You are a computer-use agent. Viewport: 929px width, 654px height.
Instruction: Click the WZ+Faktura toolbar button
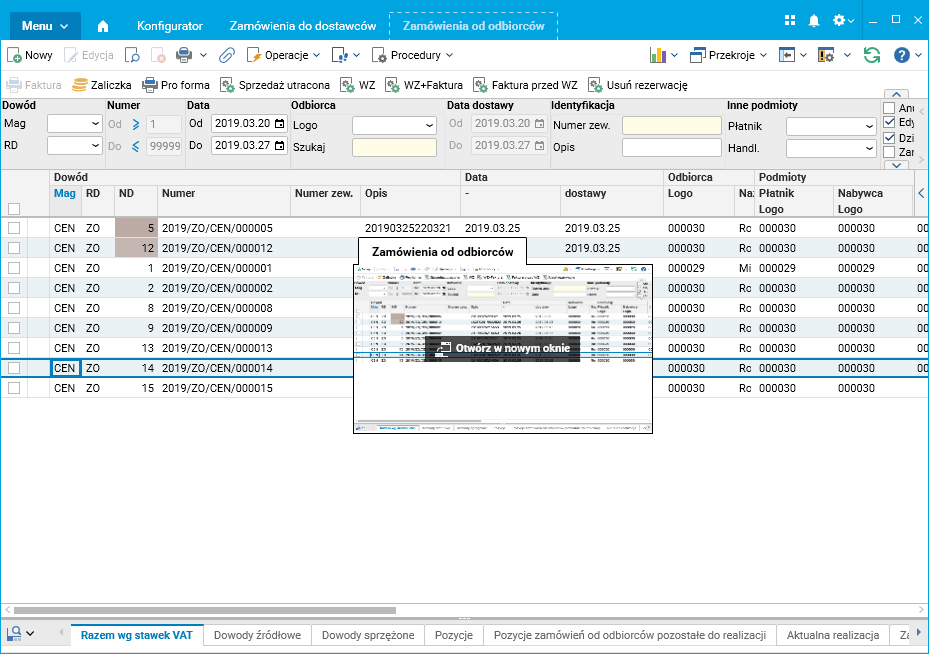pyautogui.click(x=424, y=85)
